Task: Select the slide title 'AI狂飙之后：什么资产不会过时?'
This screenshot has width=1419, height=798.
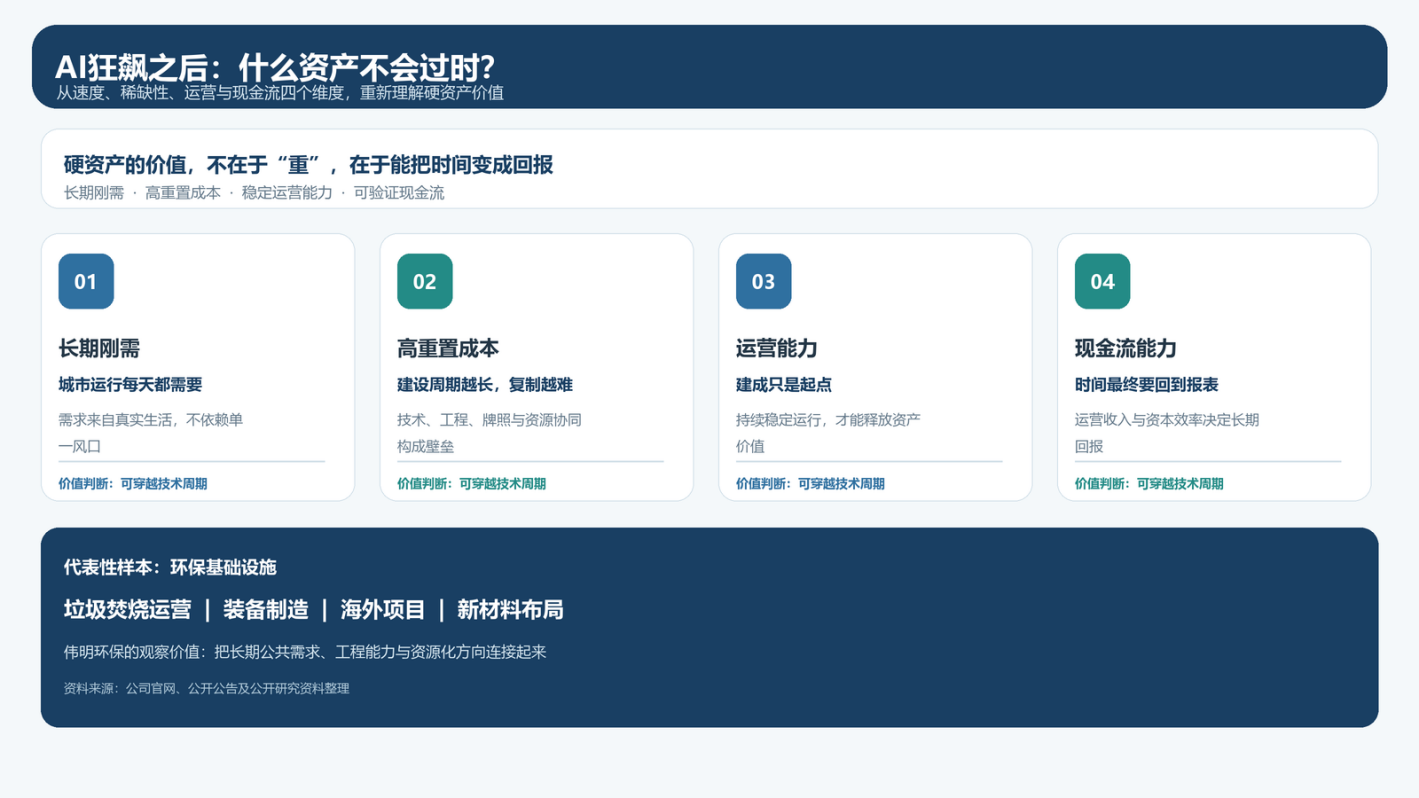Action: click(275, 67)
